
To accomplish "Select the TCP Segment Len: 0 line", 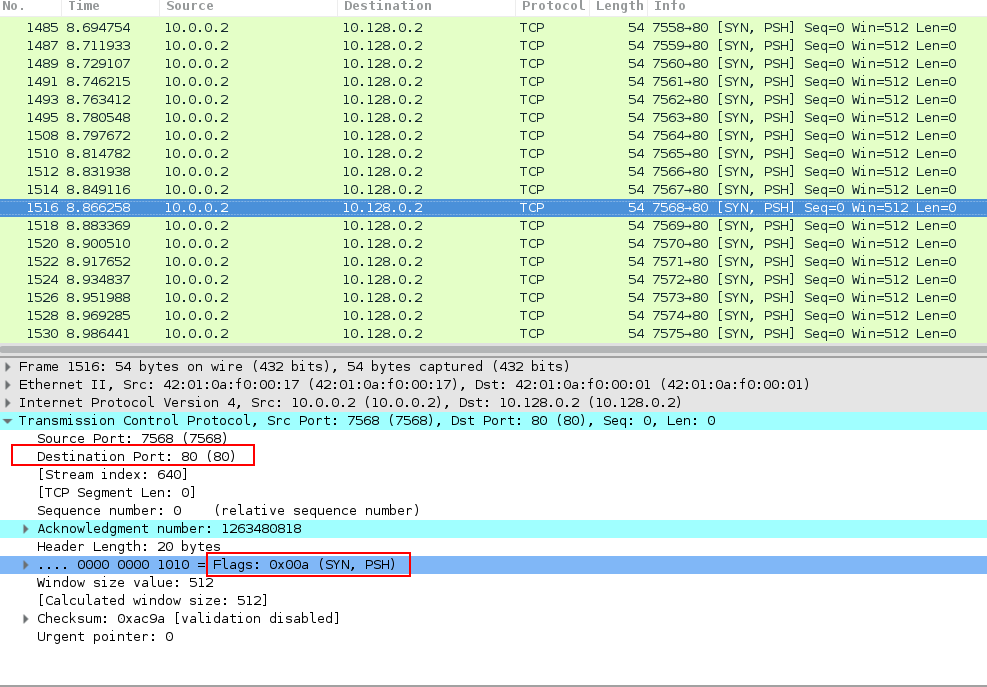I will tap(494, 492).
